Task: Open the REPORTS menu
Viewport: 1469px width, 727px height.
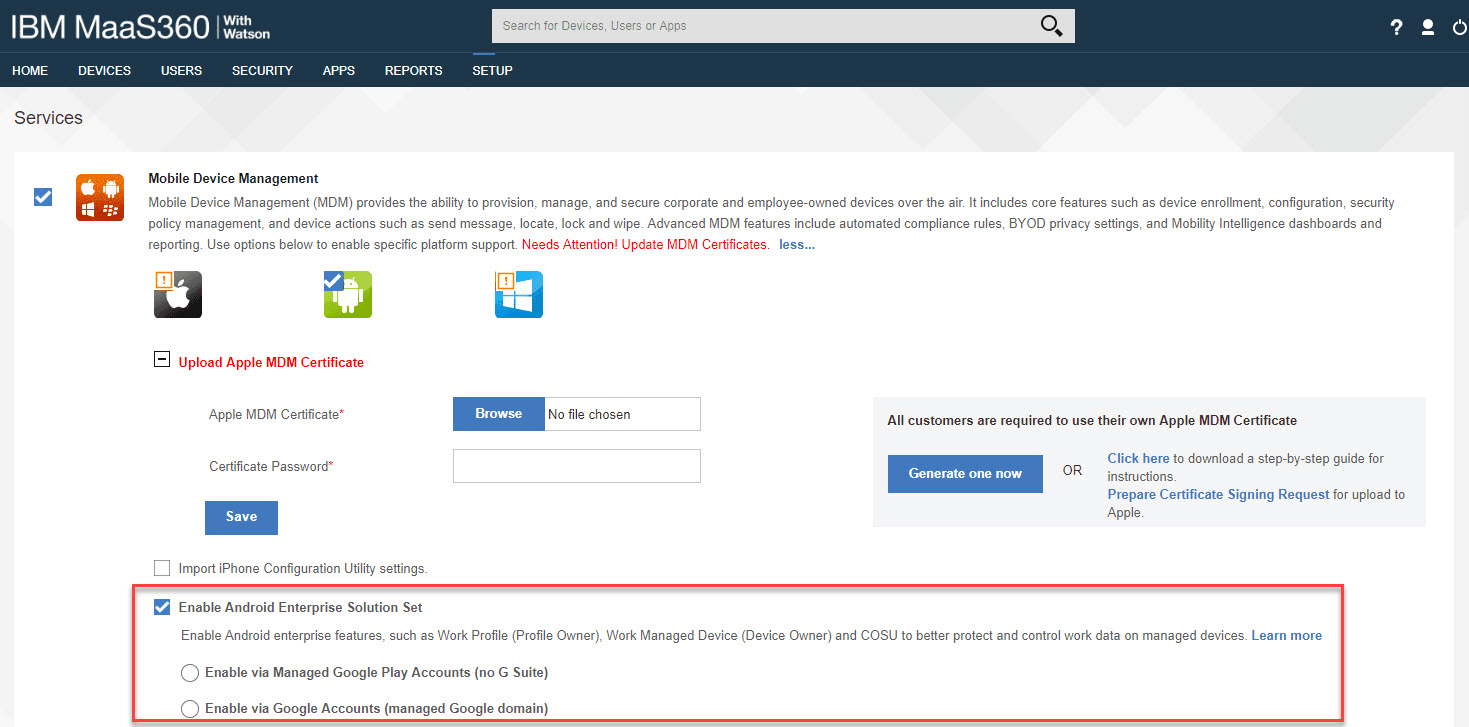Action: (414, 71)
